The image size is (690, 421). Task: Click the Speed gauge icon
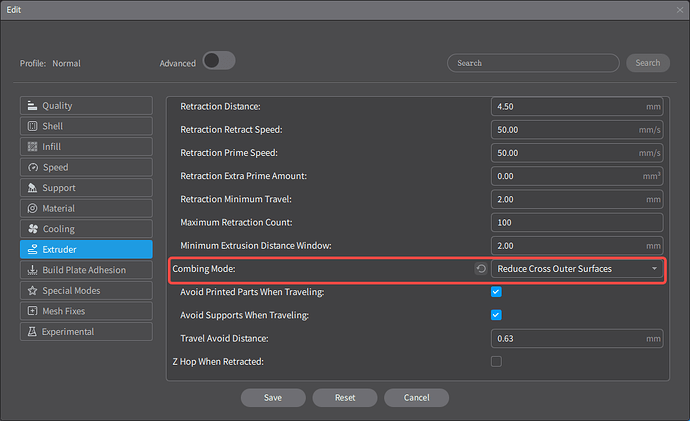click(x=33, y=168)
